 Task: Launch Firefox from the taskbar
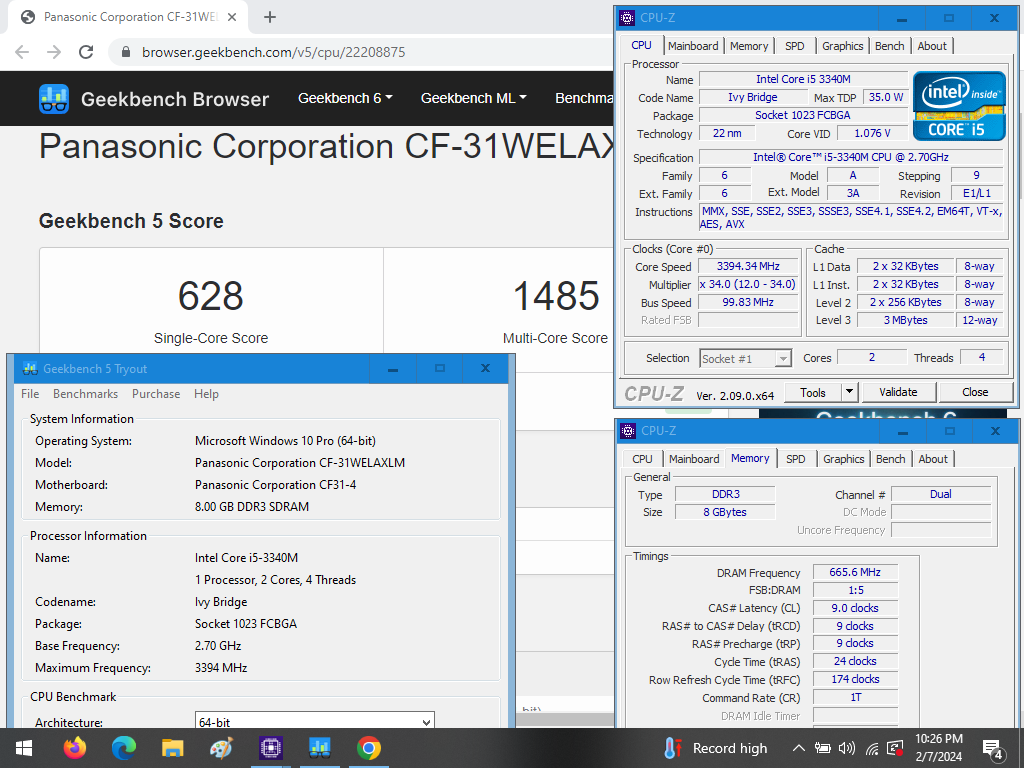tap(74, 748)
